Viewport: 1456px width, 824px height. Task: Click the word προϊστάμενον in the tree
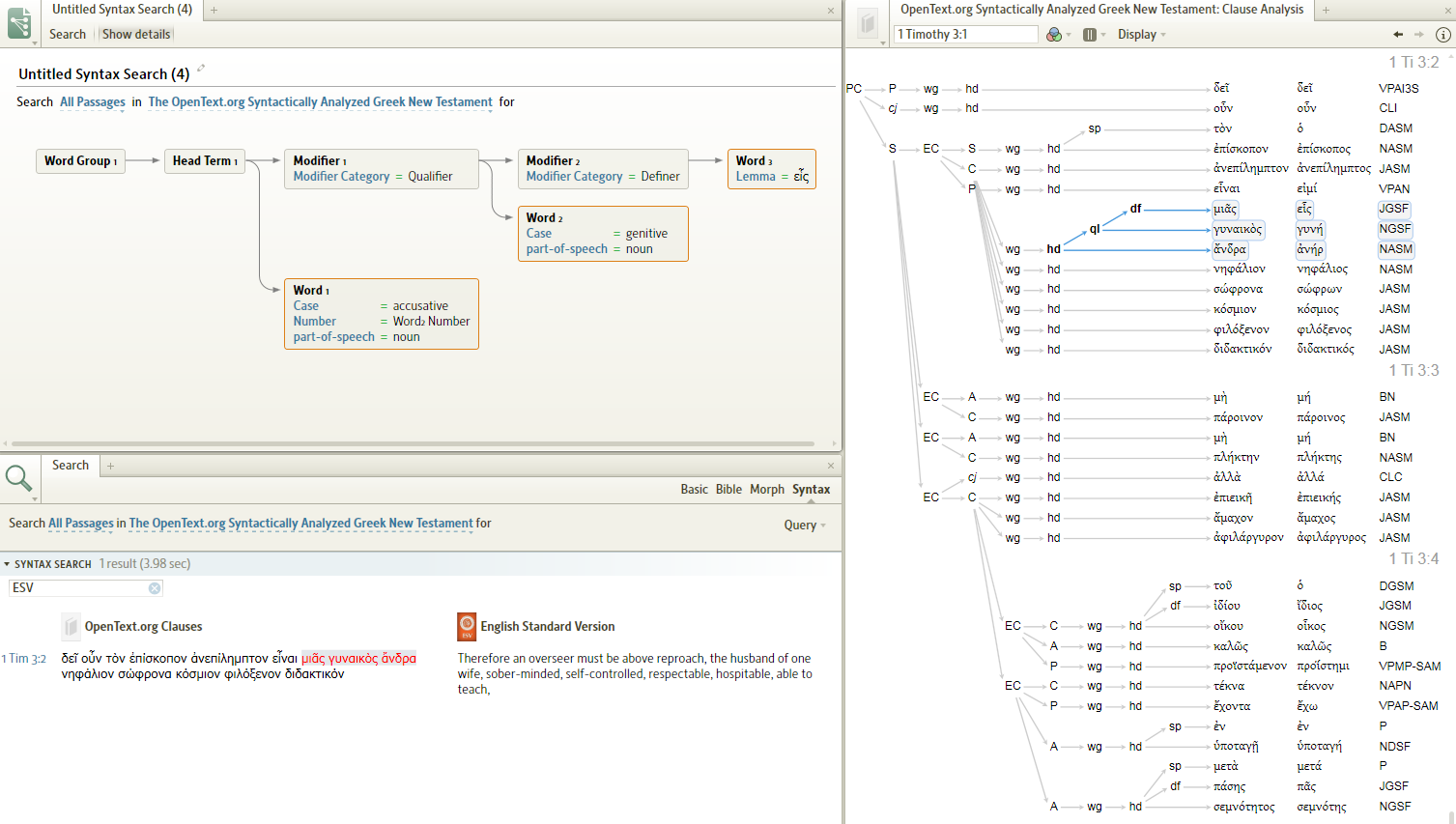pos(1250,667)
